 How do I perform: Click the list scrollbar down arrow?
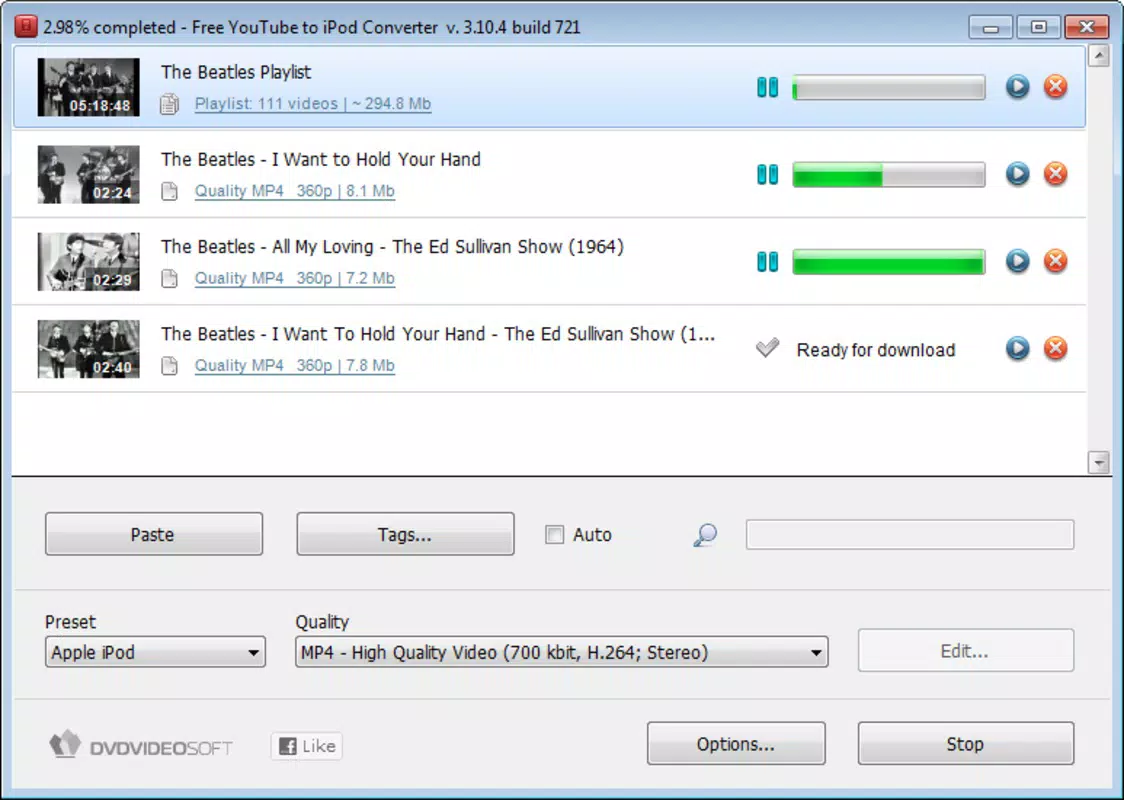1098,462
